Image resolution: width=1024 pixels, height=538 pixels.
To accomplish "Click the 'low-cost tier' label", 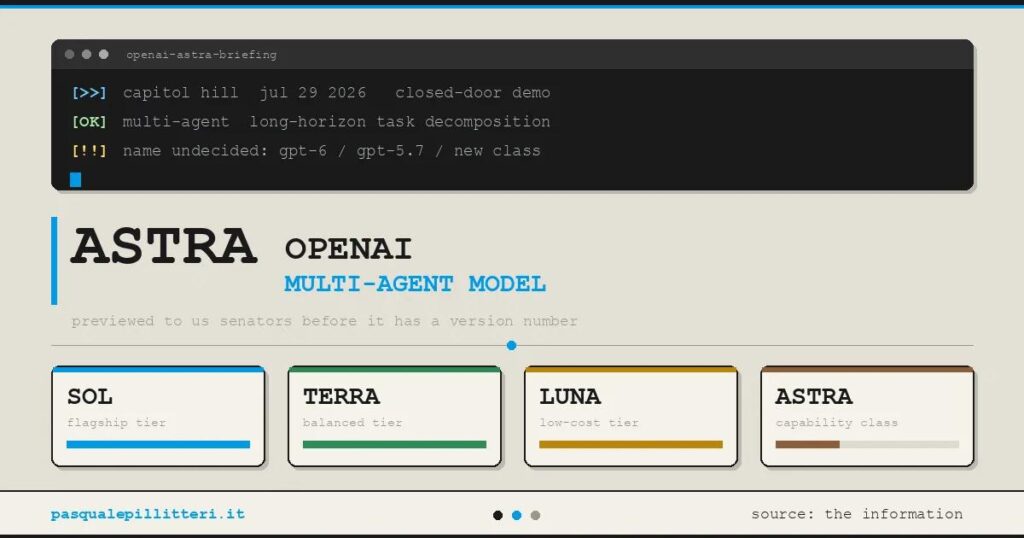I will (x=589, y=423).
